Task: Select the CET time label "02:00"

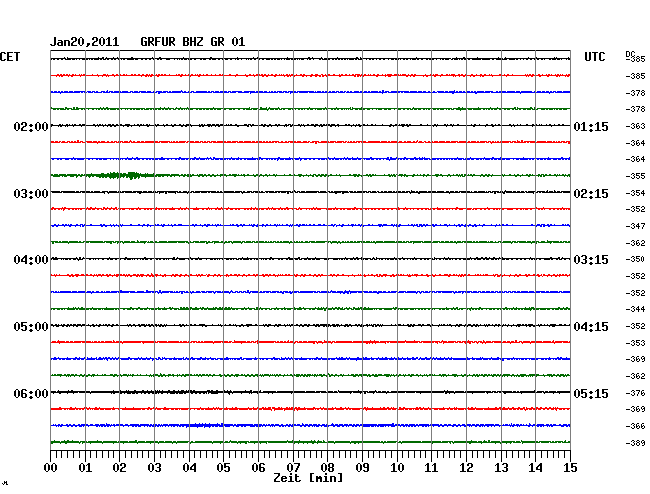Action: (31, 126)
